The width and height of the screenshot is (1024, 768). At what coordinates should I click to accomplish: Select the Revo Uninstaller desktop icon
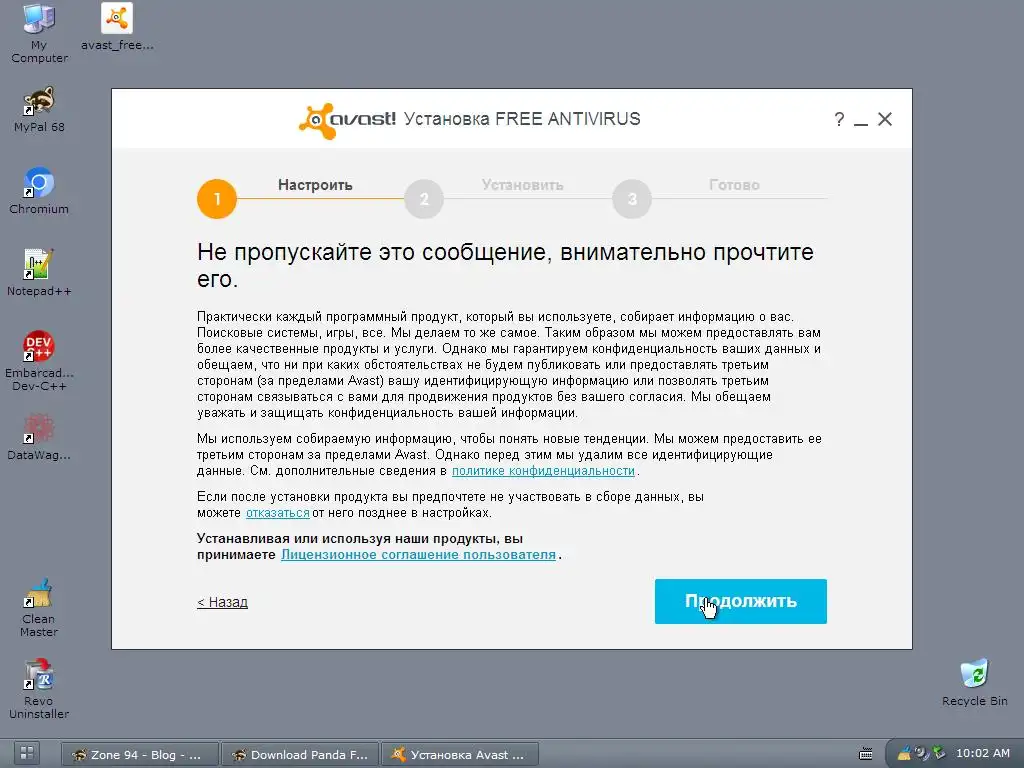(x=39, y=690)
